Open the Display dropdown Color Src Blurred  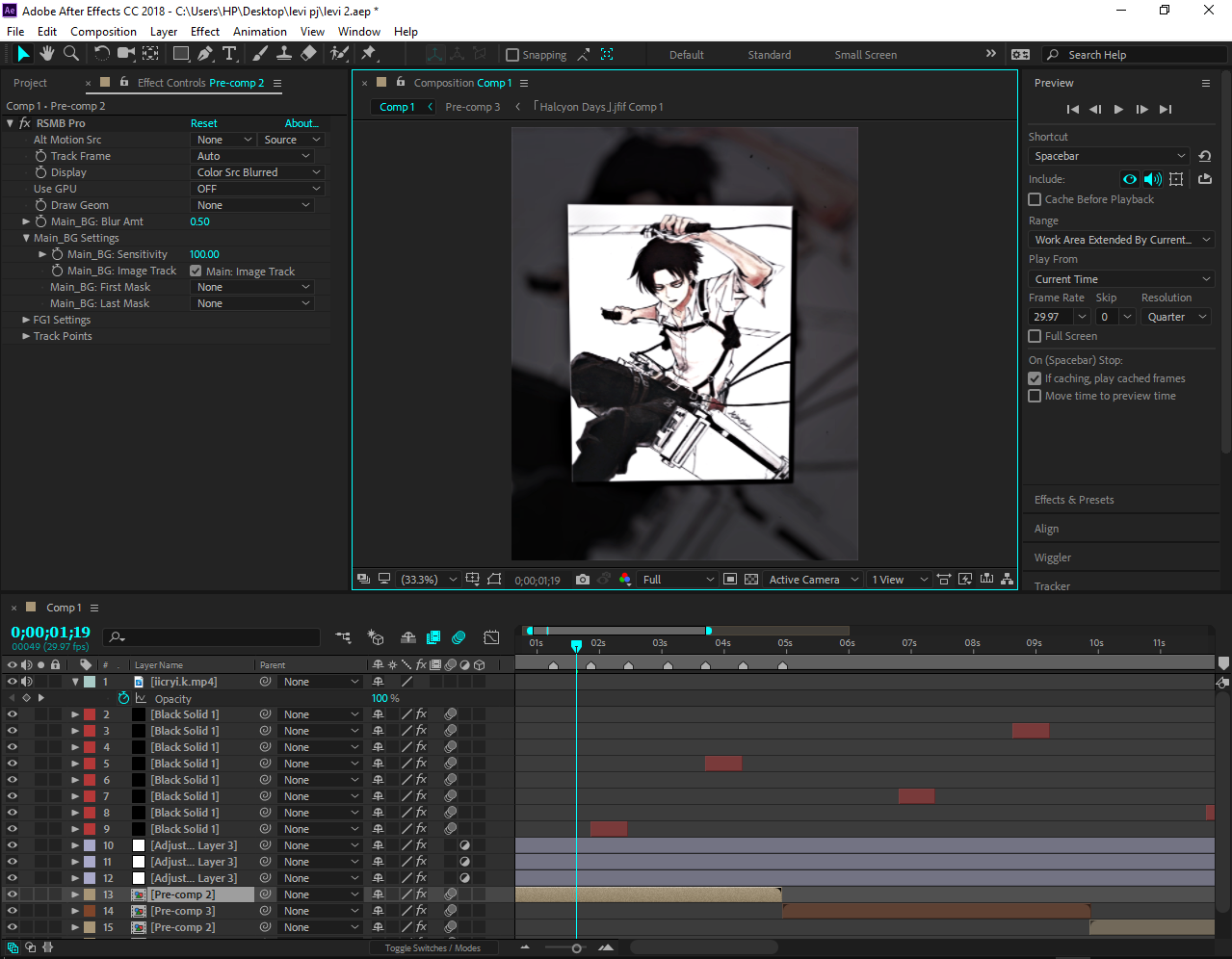[x=258, y=172]
